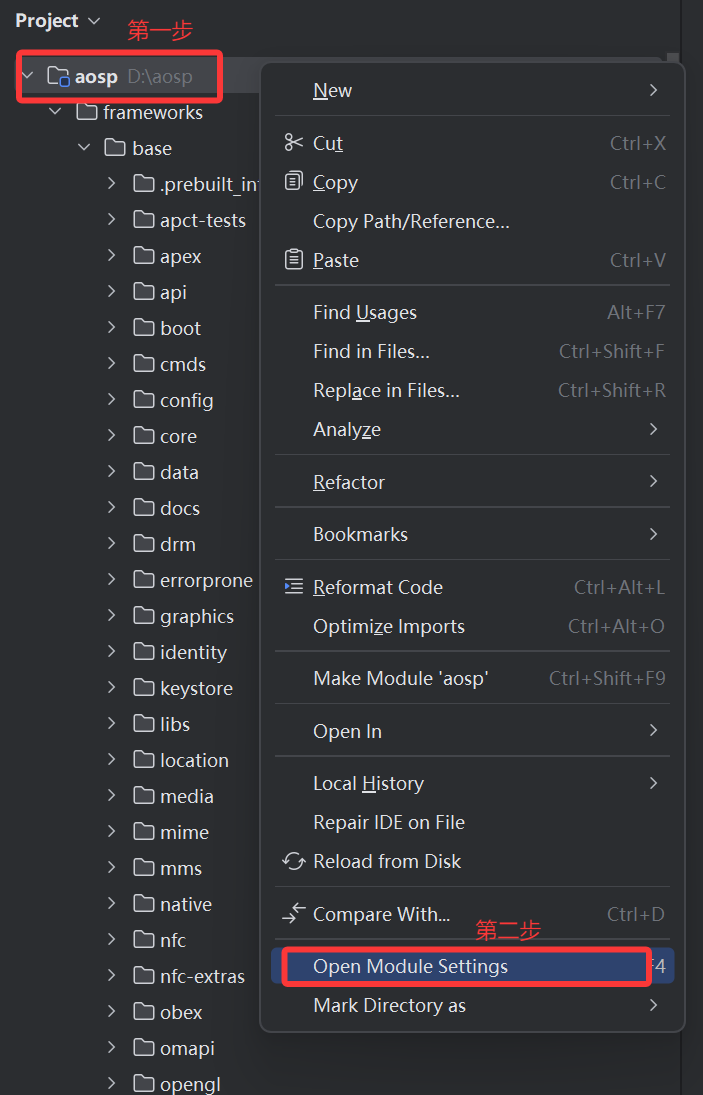
Task: Open the Refactor submenu
Action: pos(473,482)
